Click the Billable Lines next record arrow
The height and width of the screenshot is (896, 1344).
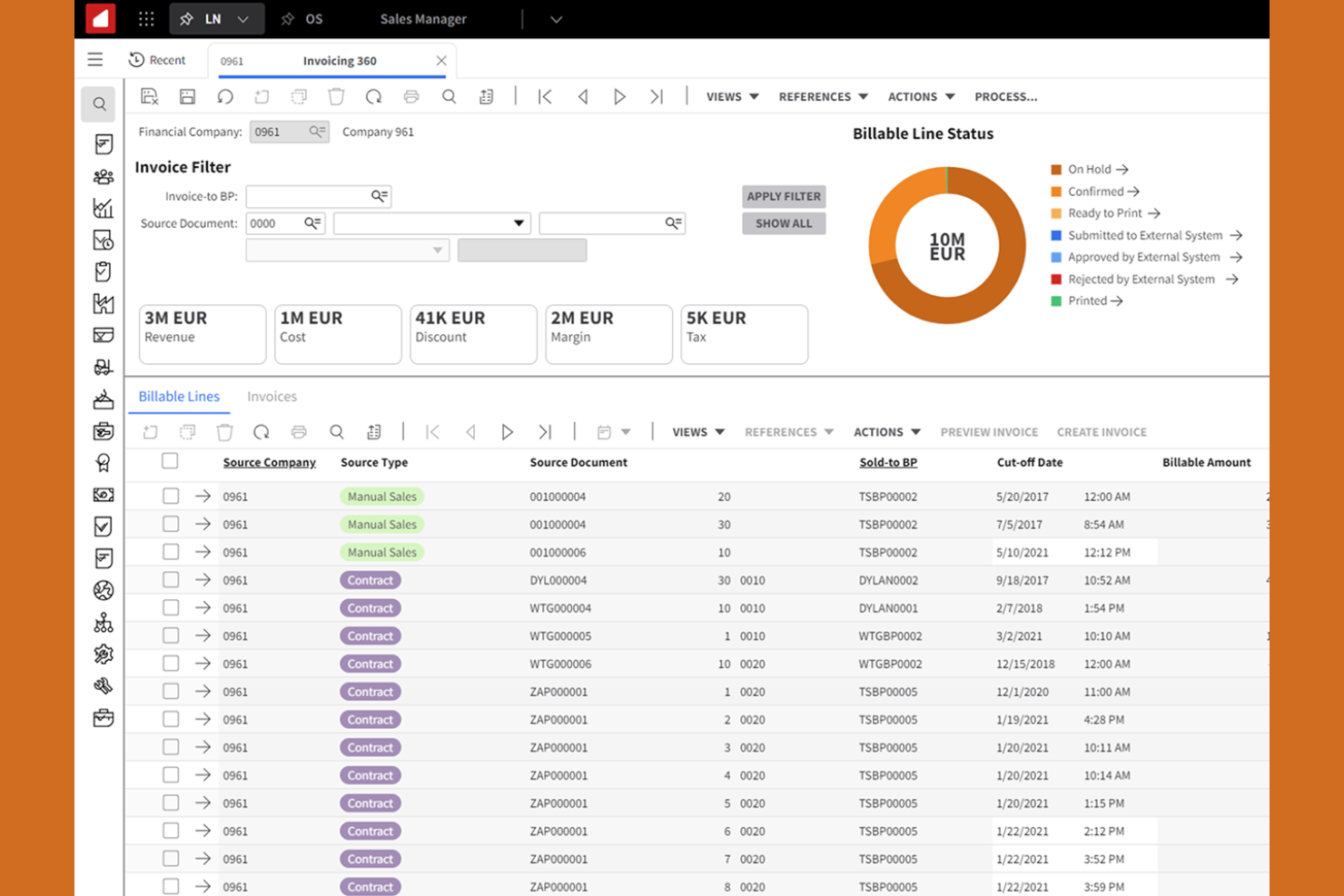(507, 432)
